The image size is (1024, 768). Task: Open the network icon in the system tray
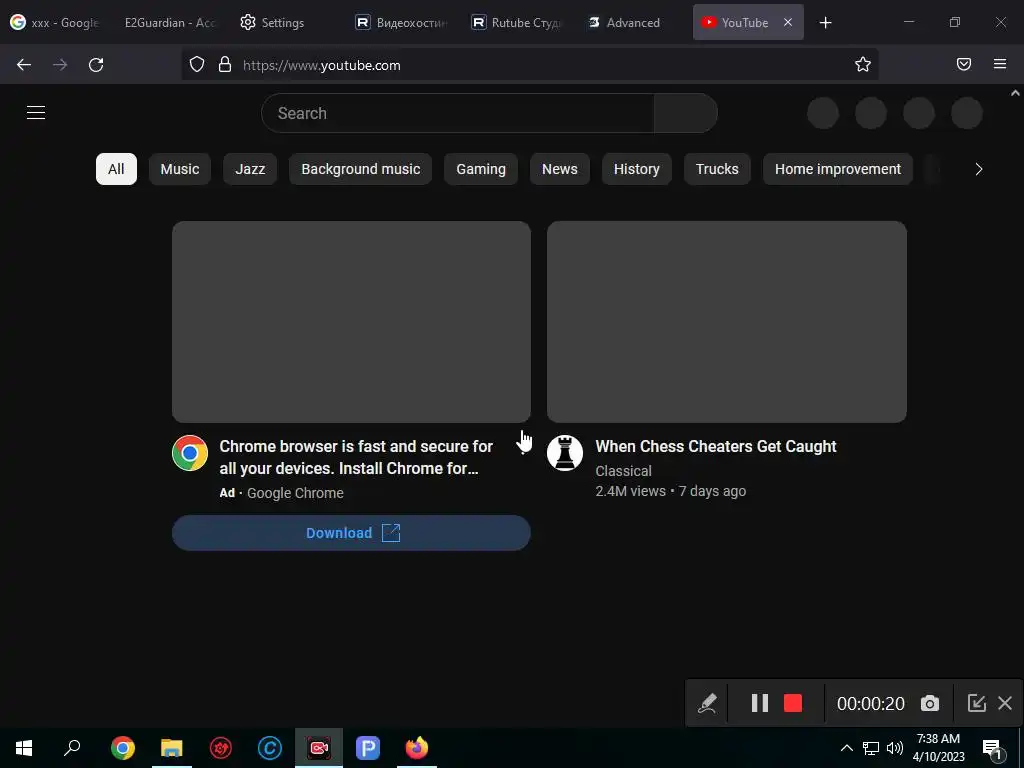click(871, 748)
